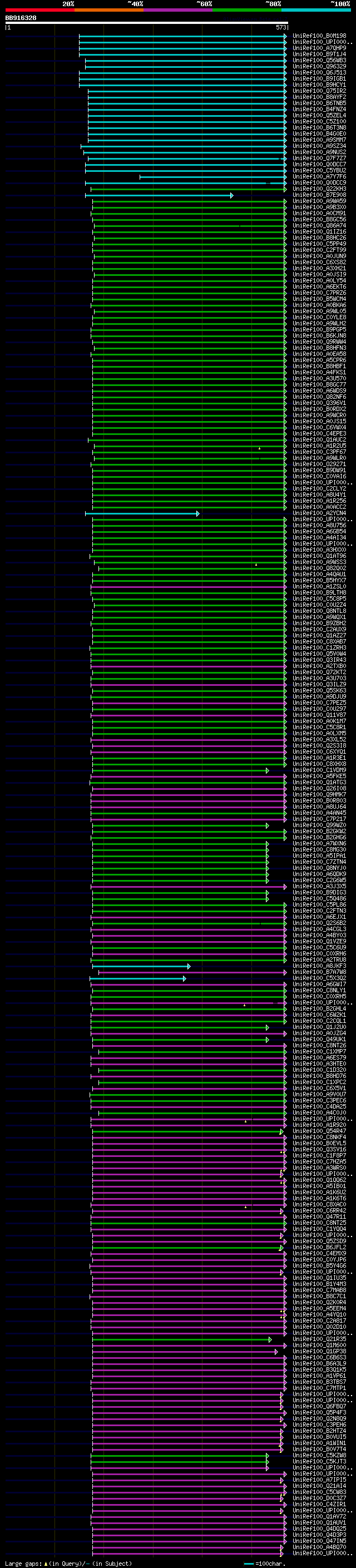Screen dimensions: 356x1568
Task: Click label UniRef100_A1ZSL0
Action: tap(319, 586)
